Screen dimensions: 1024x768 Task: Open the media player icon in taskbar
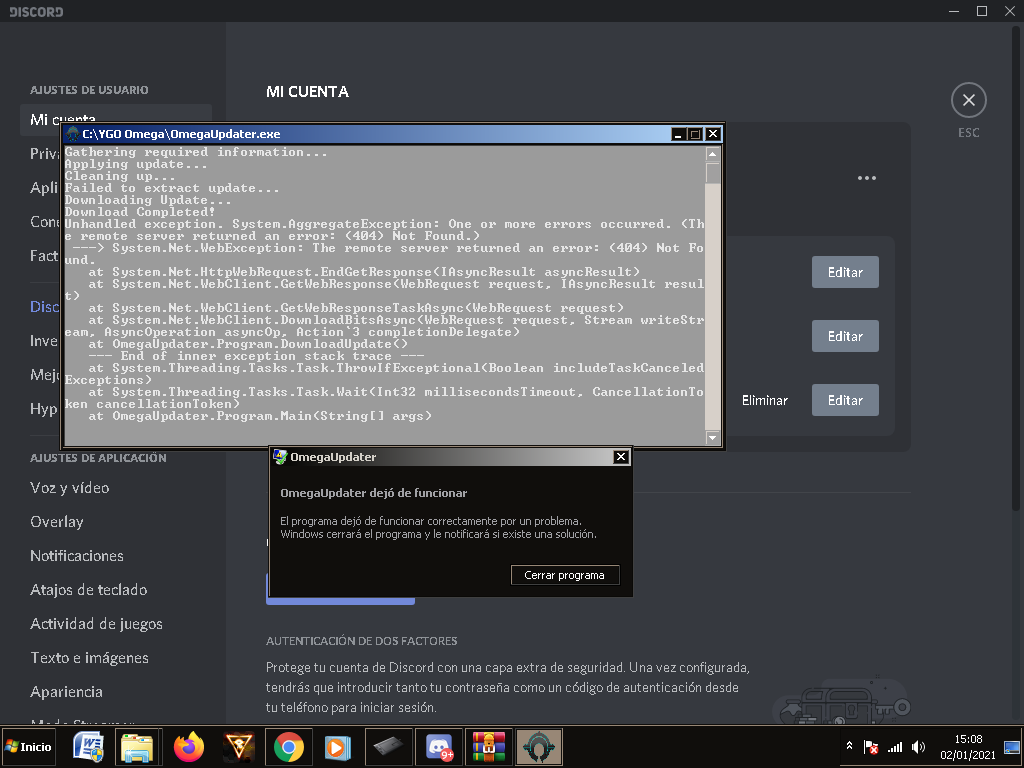338,746
